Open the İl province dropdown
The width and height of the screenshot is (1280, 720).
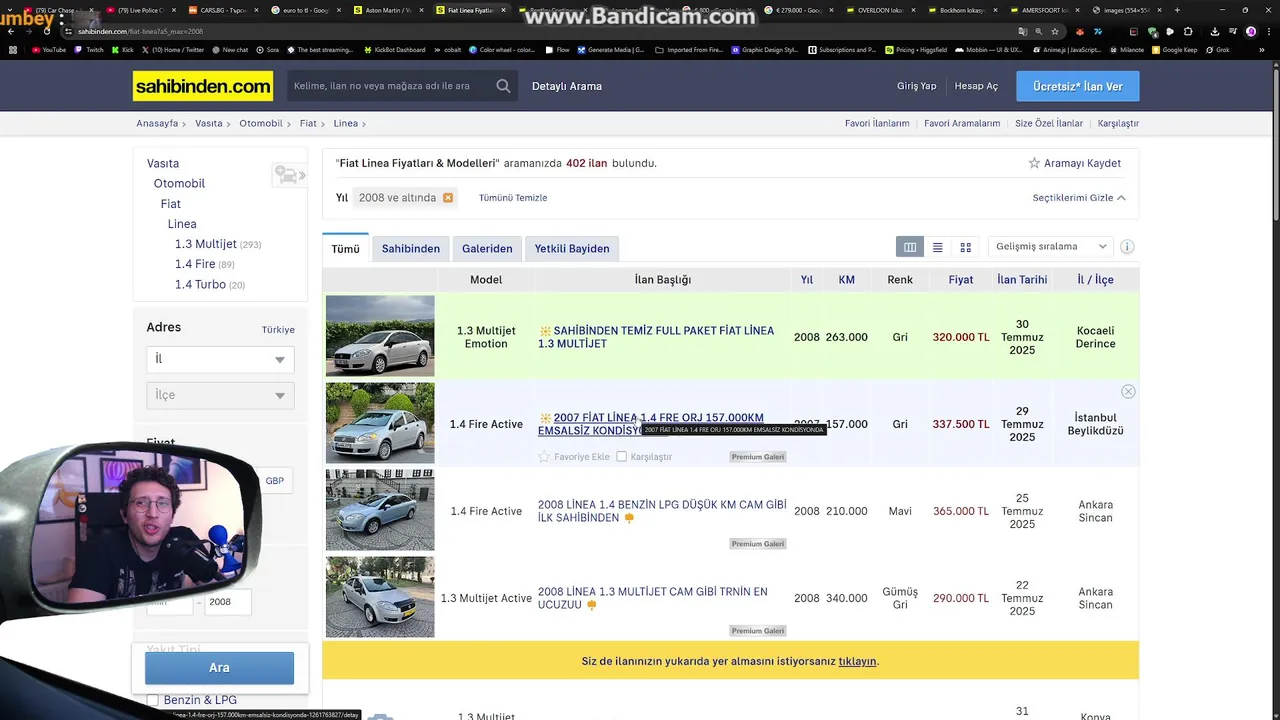point(220,359)
